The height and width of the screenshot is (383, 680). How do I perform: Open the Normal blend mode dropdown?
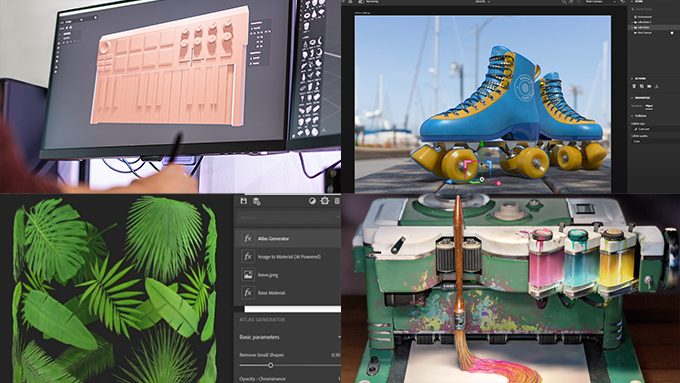pyautogui.click(x=288, y=217)
